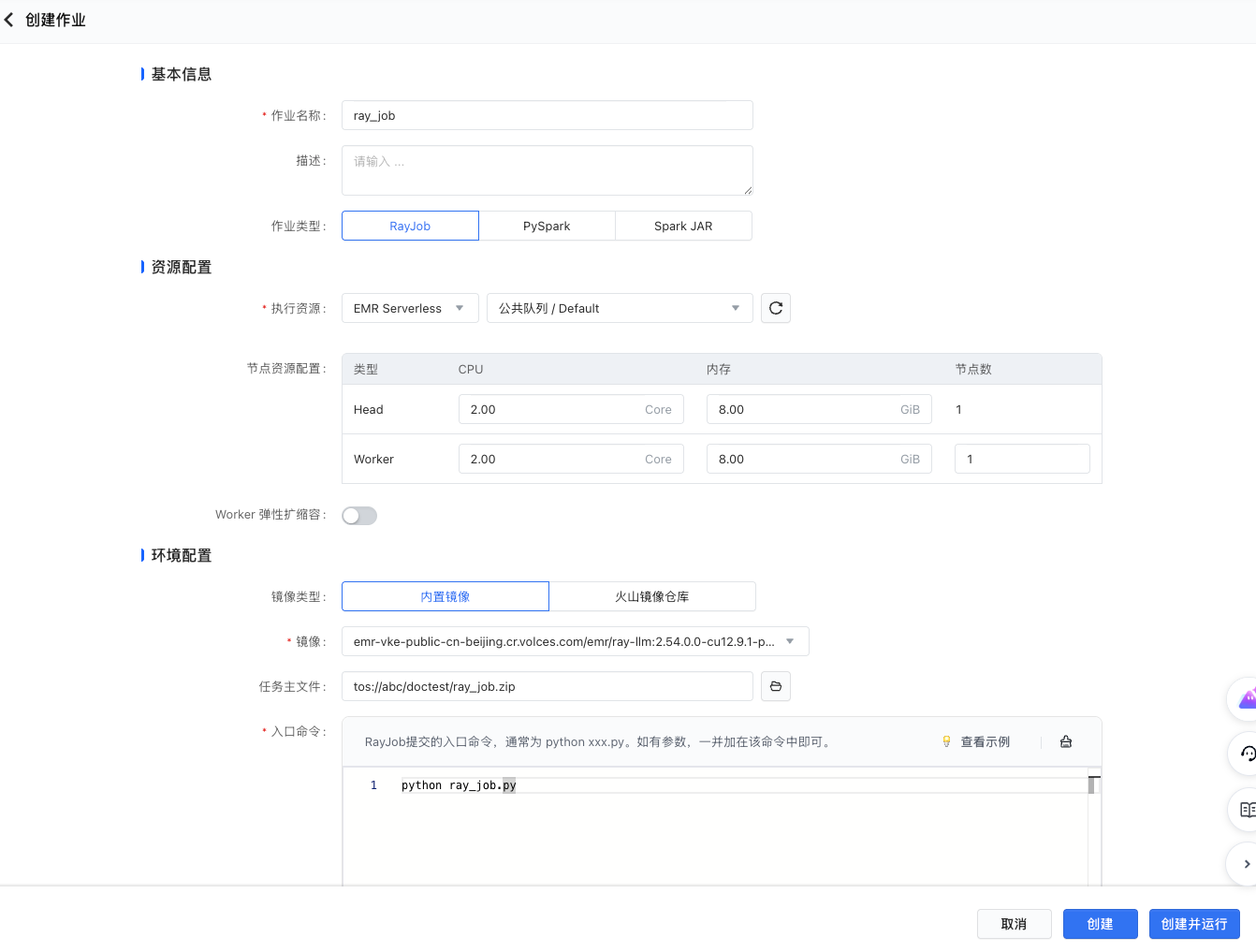Click the 创建 create button
The image size is (1256, 952).
pos(1101,924)
